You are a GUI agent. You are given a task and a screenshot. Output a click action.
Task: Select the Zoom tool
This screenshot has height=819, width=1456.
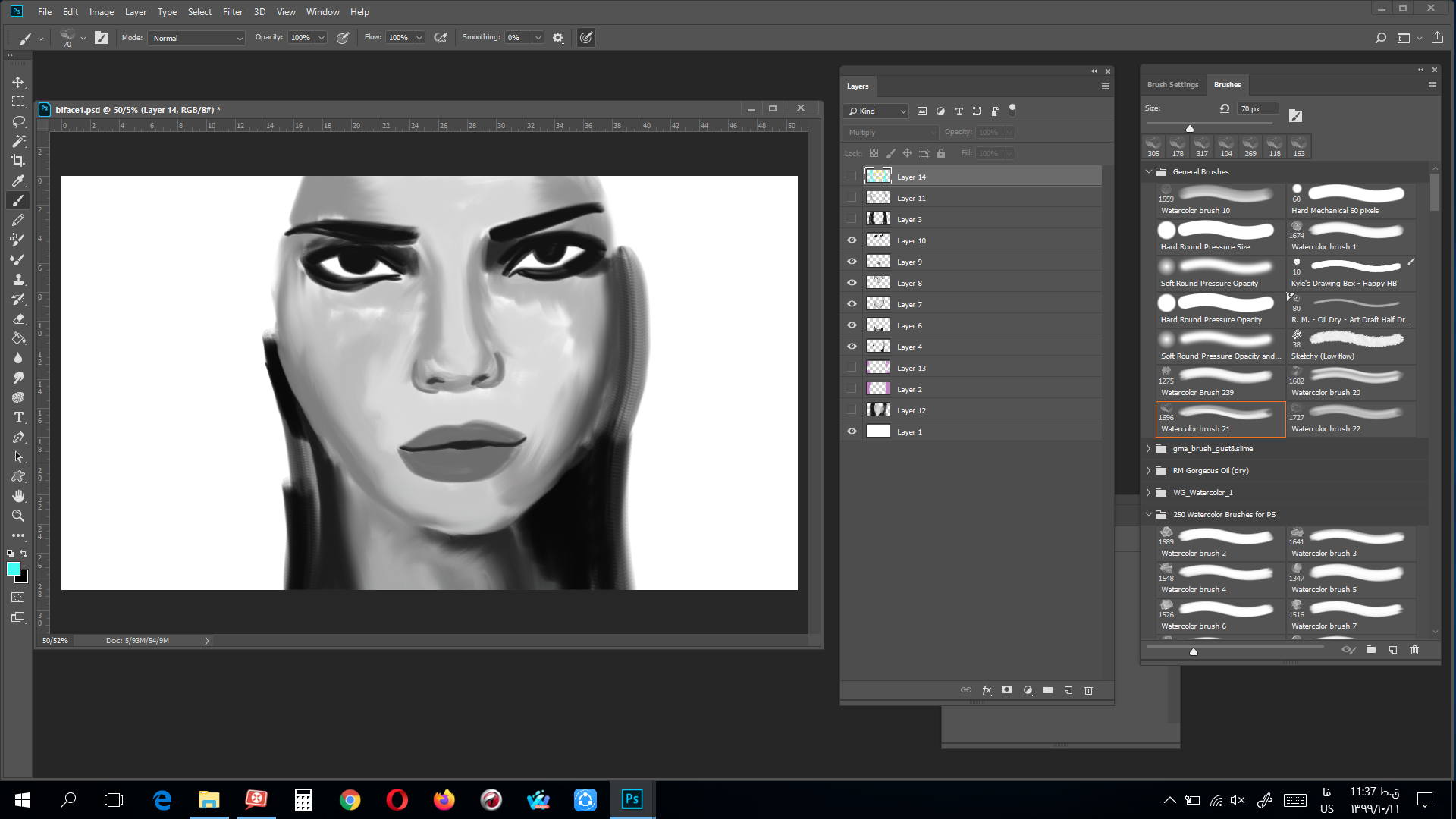pos(18,516)
